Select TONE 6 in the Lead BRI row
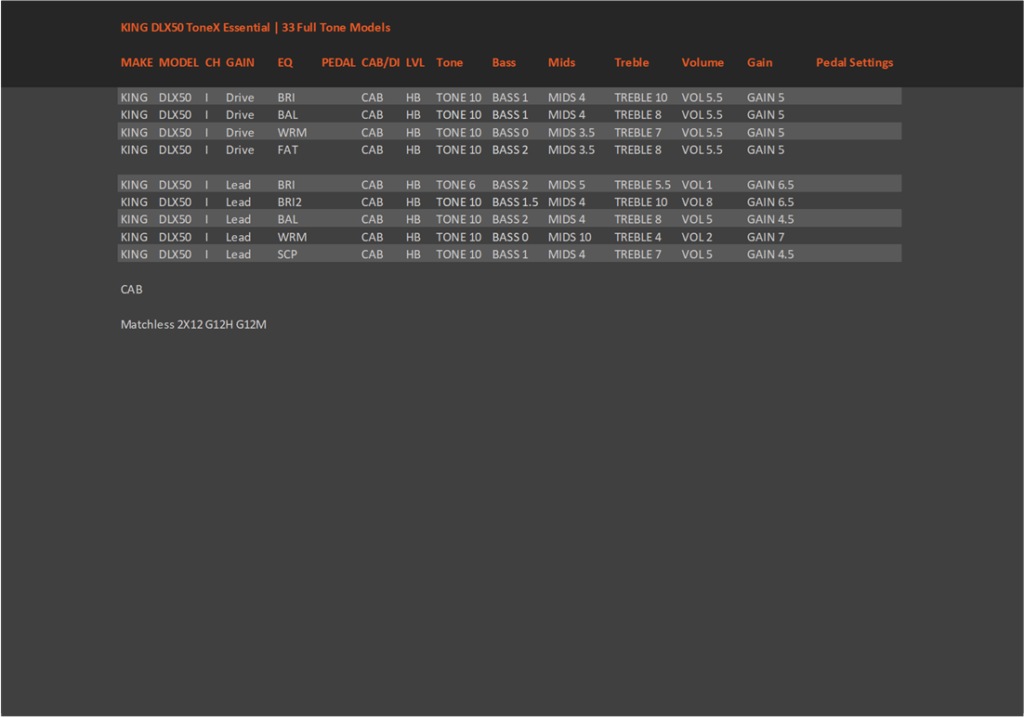The height and width of the screenshot is (717, 1024). 456,185
